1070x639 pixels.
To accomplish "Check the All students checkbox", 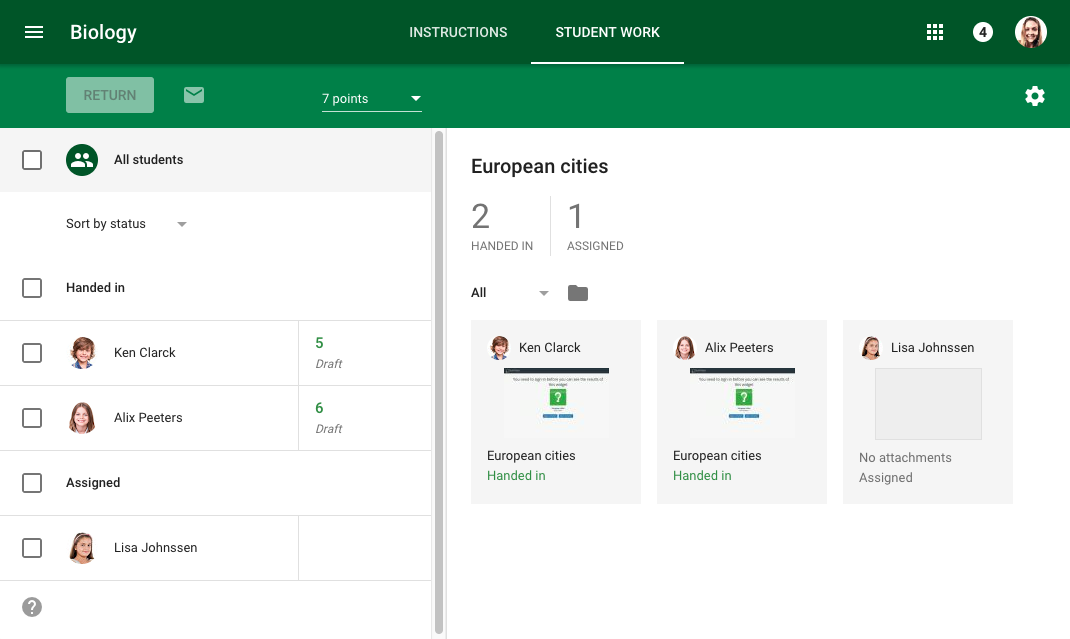I will click(x=32, y=160).
